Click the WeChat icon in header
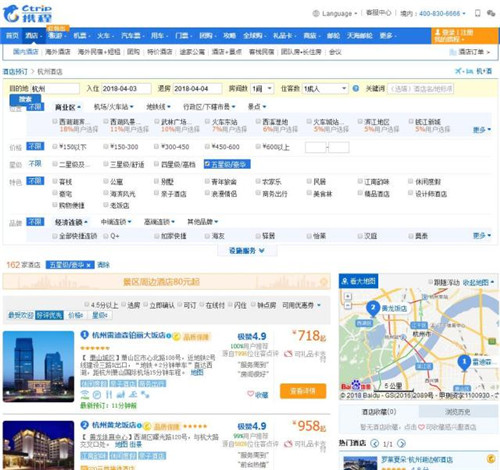This screenshot has height=470, width=500. [x=491, y=13]
